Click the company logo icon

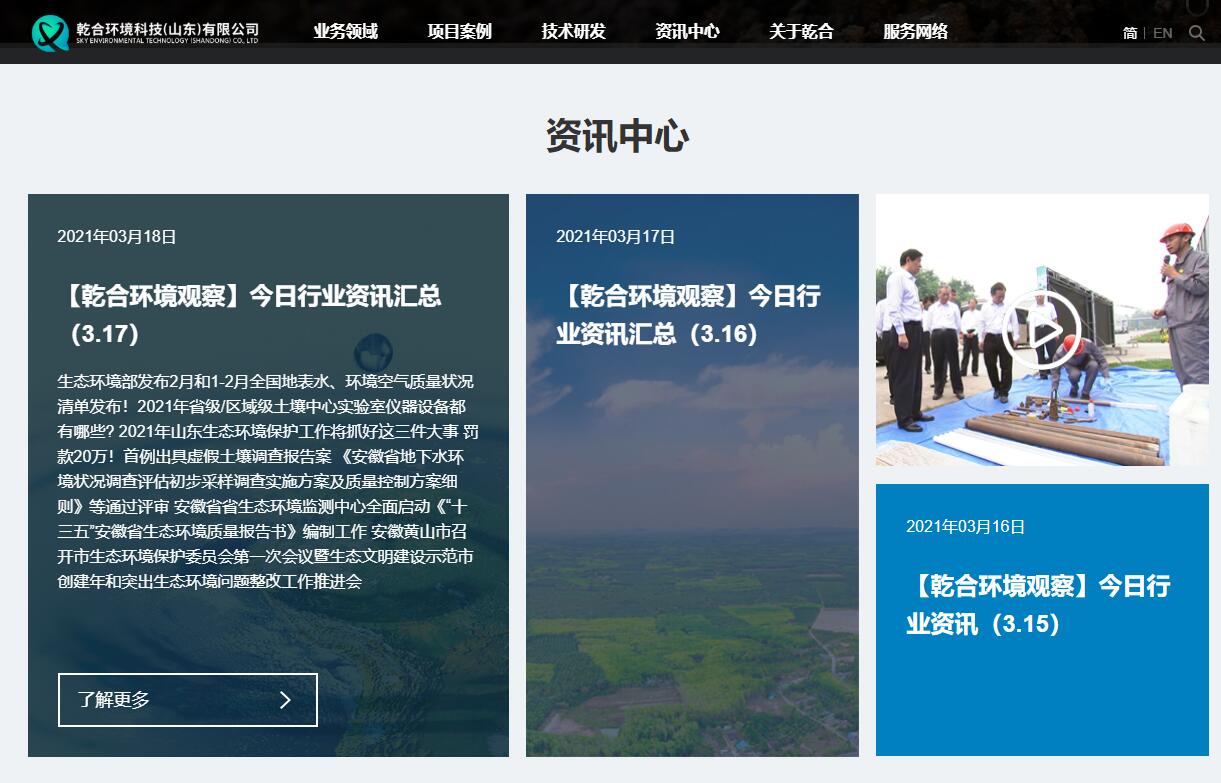[x=49, y=32]
